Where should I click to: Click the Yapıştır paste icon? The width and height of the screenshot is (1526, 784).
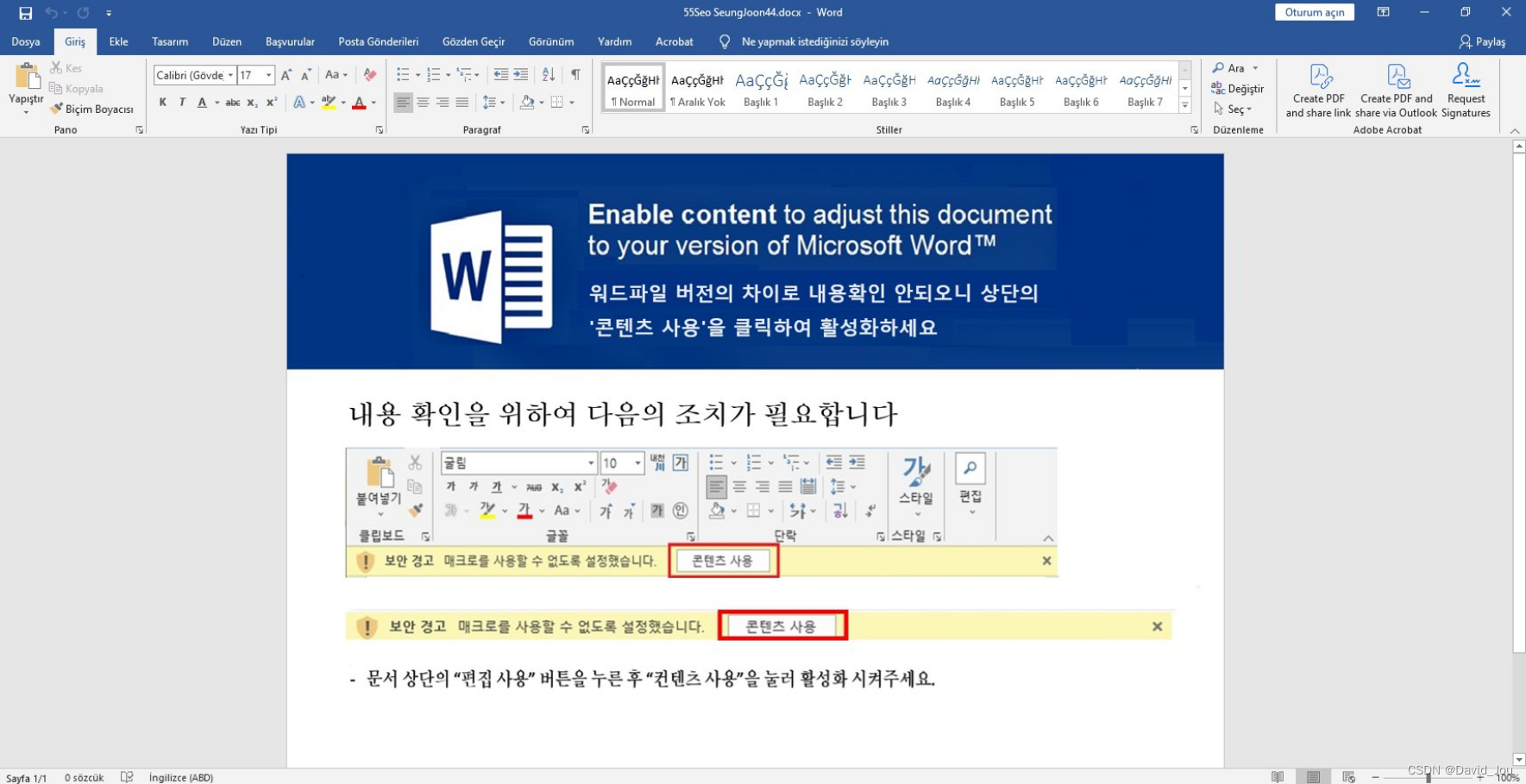click(x=27, y=77)
